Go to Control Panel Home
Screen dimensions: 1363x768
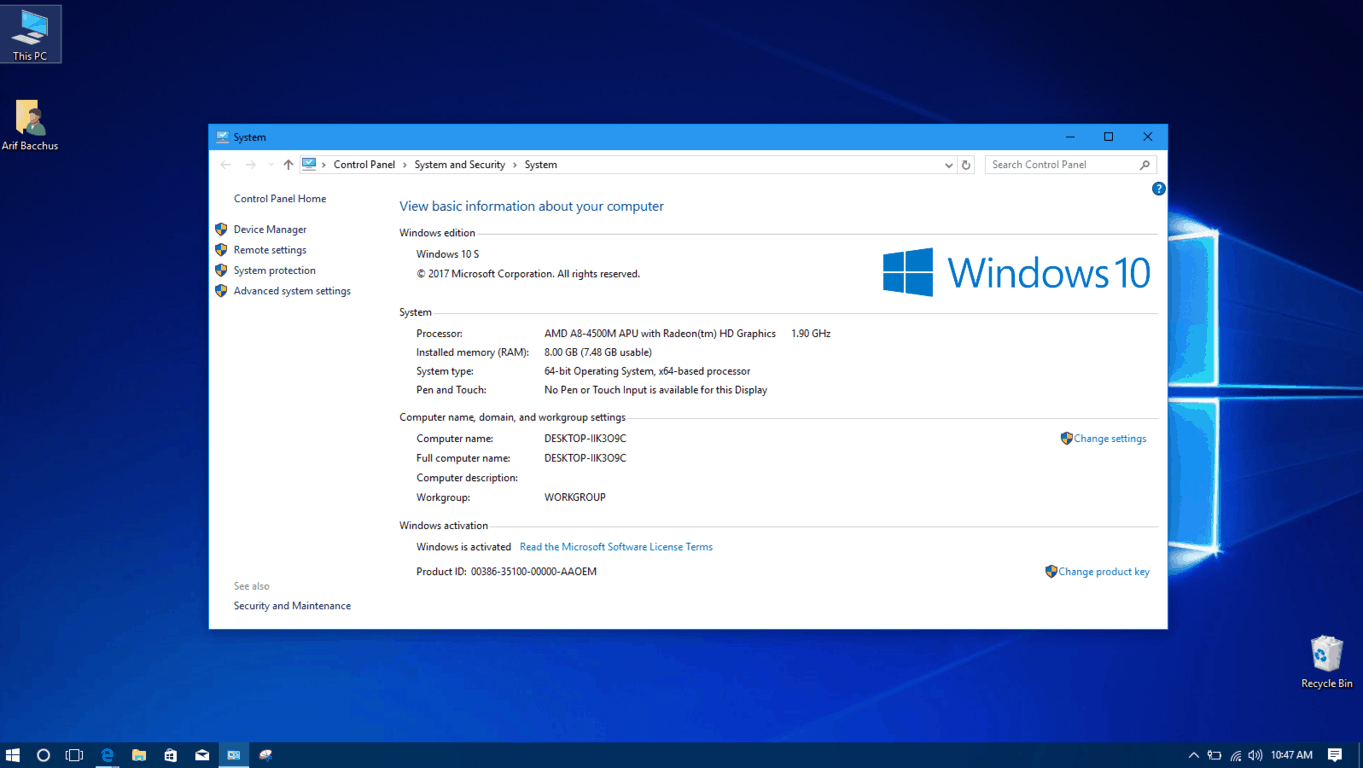280,199
